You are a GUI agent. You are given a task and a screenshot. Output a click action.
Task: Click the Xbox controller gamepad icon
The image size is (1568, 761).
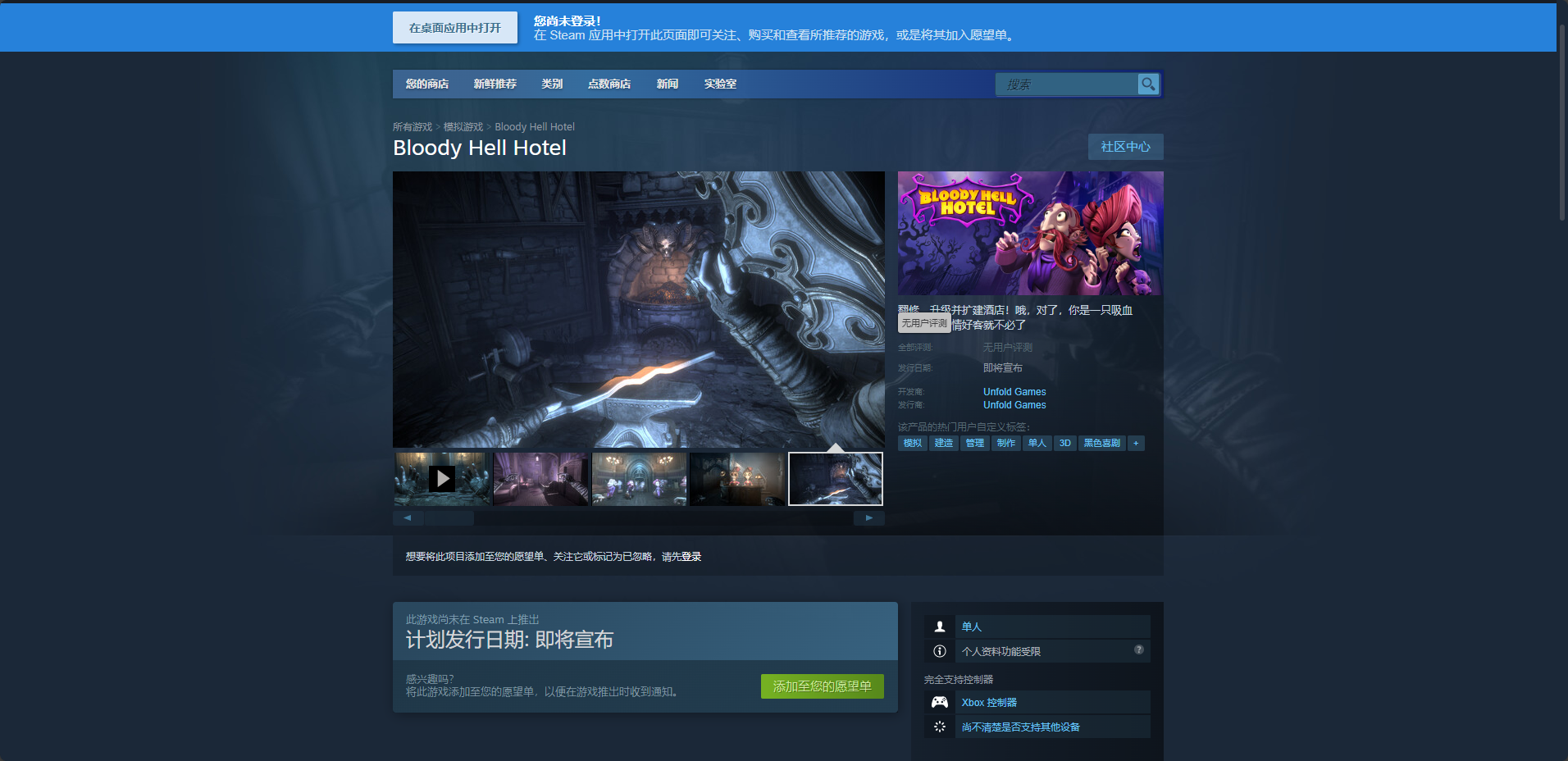(940, 702)
